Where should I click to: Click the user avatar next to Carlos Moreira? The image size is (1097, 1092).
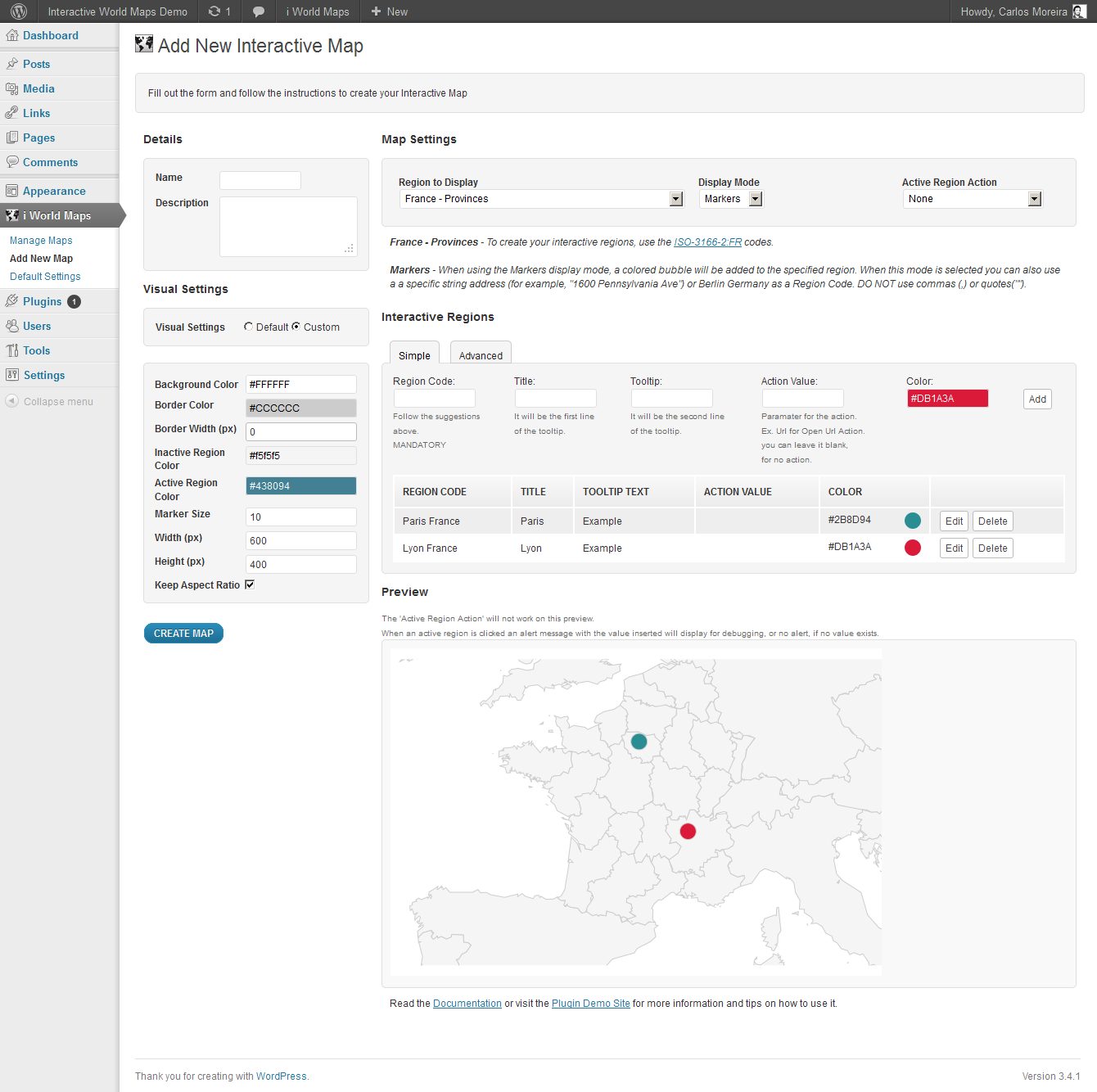1079,11
